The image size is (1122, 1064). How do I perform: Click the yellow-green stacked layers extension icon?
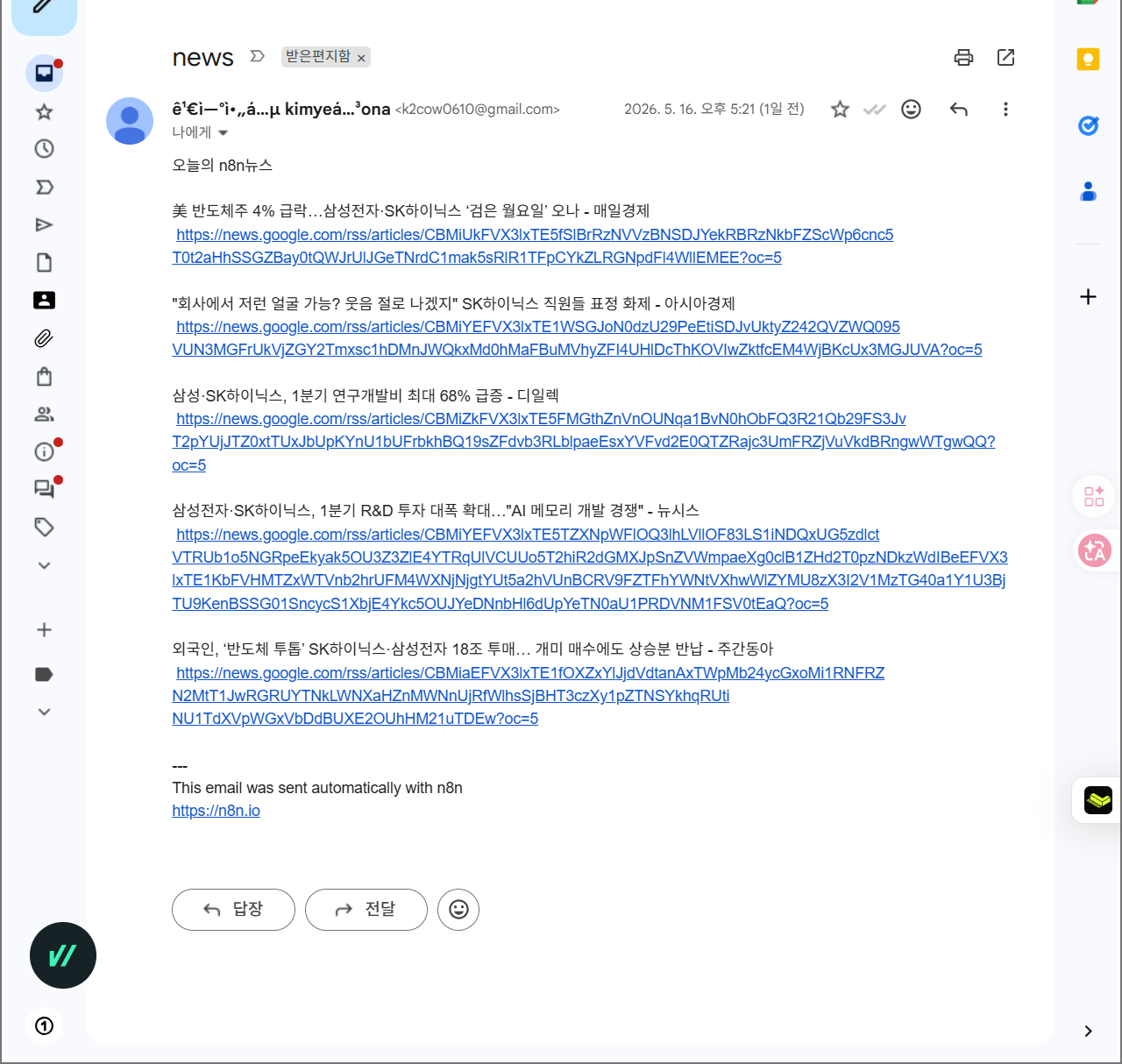tap(1098, 800)
